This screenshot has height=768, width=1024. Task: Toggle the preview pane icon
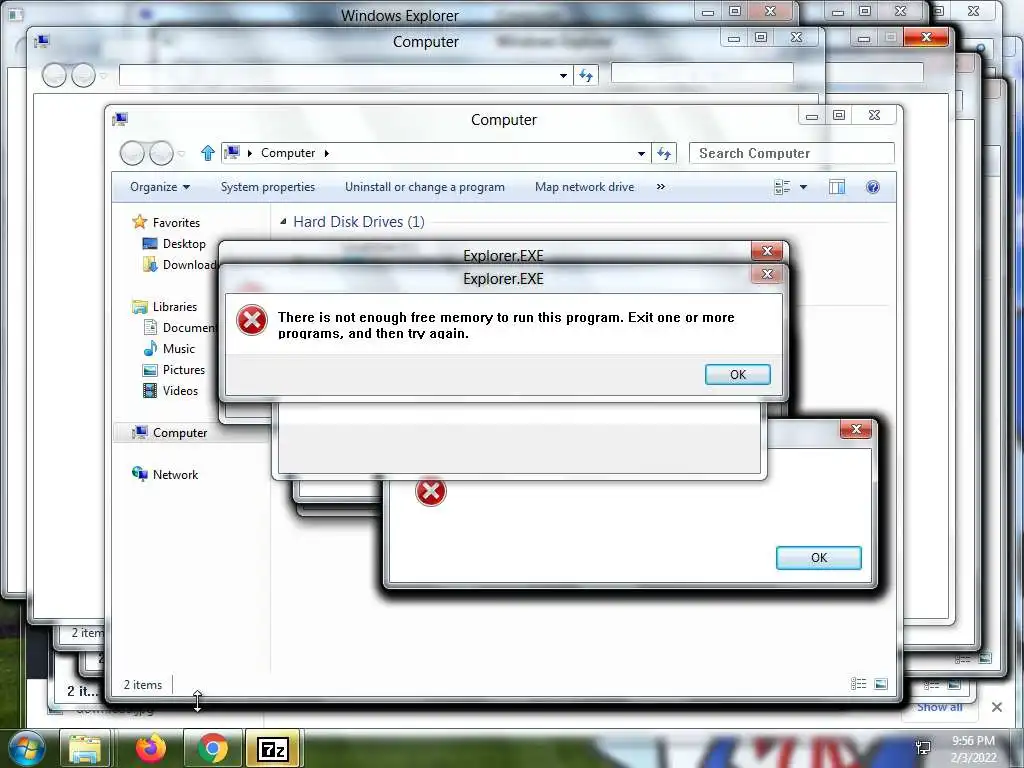click(837, 187)
